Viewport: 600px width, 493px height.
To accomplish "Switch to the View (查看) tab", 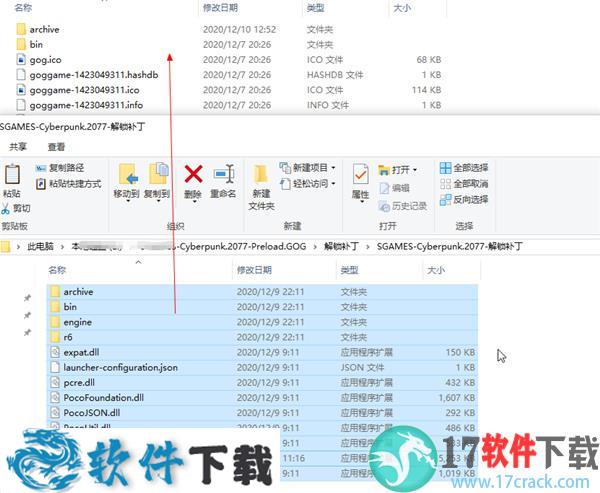I will pyautogui.click(x=56, y=147).
